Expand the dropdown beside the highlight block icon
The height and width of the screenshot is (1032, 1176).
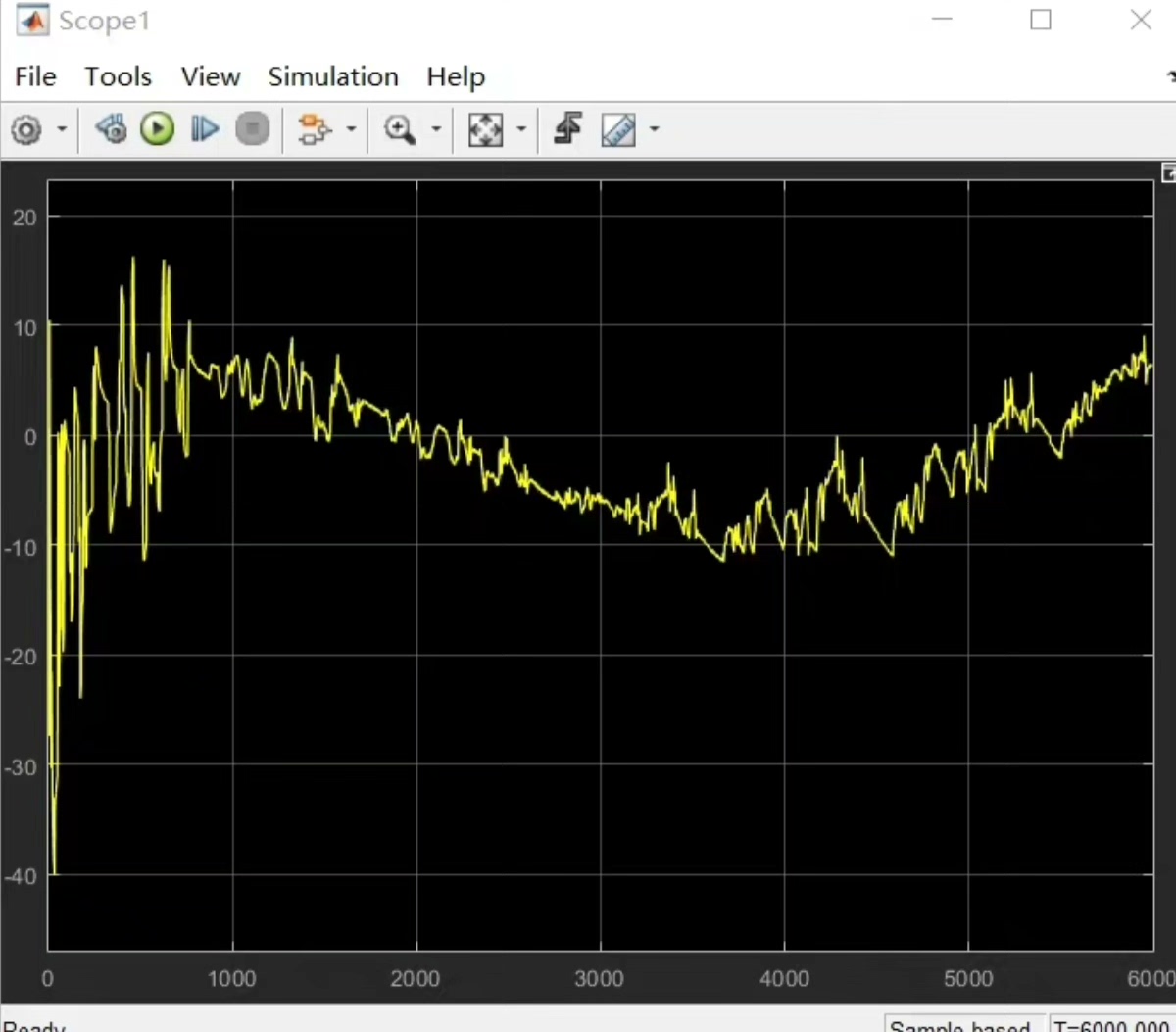tap(352, 129)
